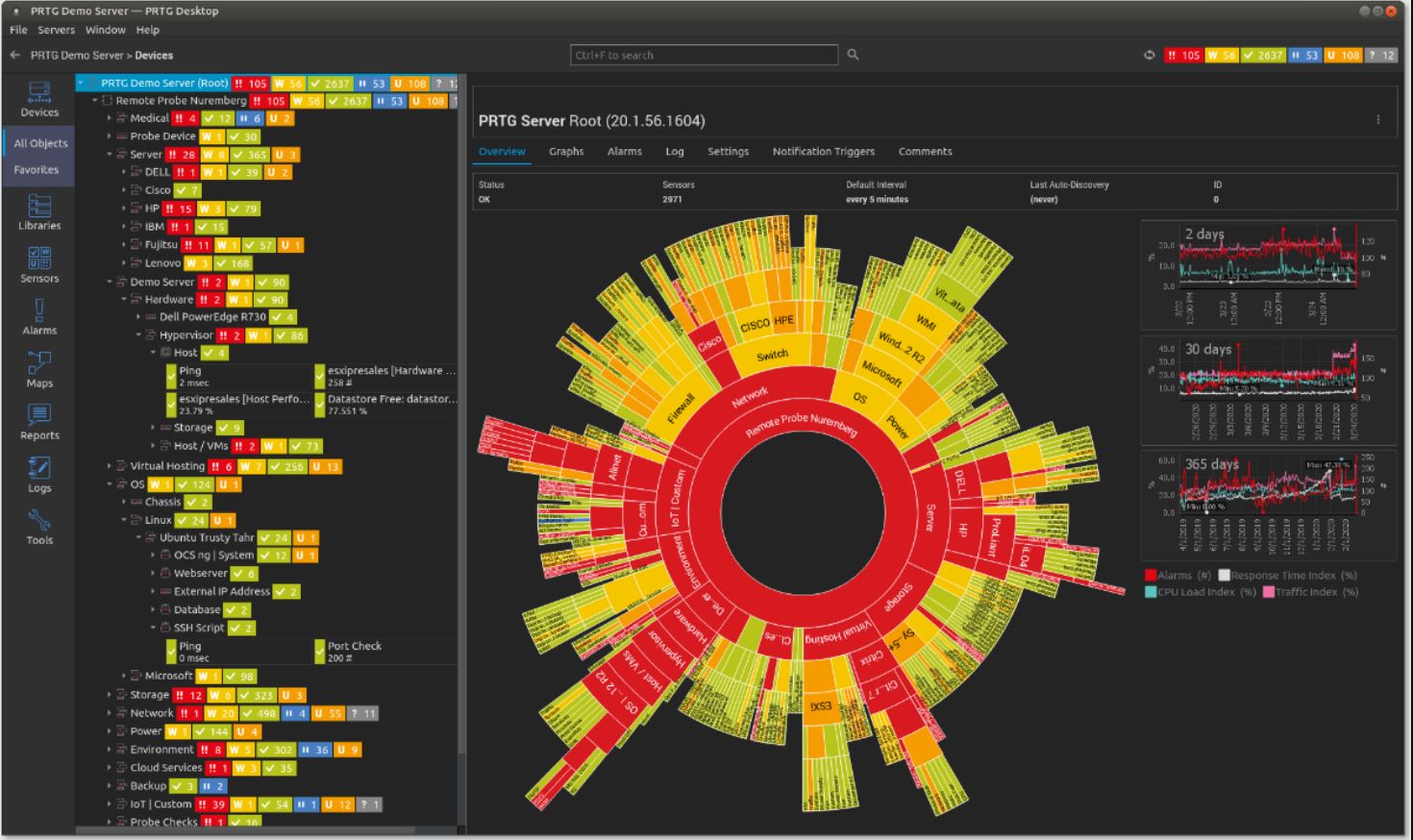
Task: Open the Maps sidebar section
Action: click(39, 370)
